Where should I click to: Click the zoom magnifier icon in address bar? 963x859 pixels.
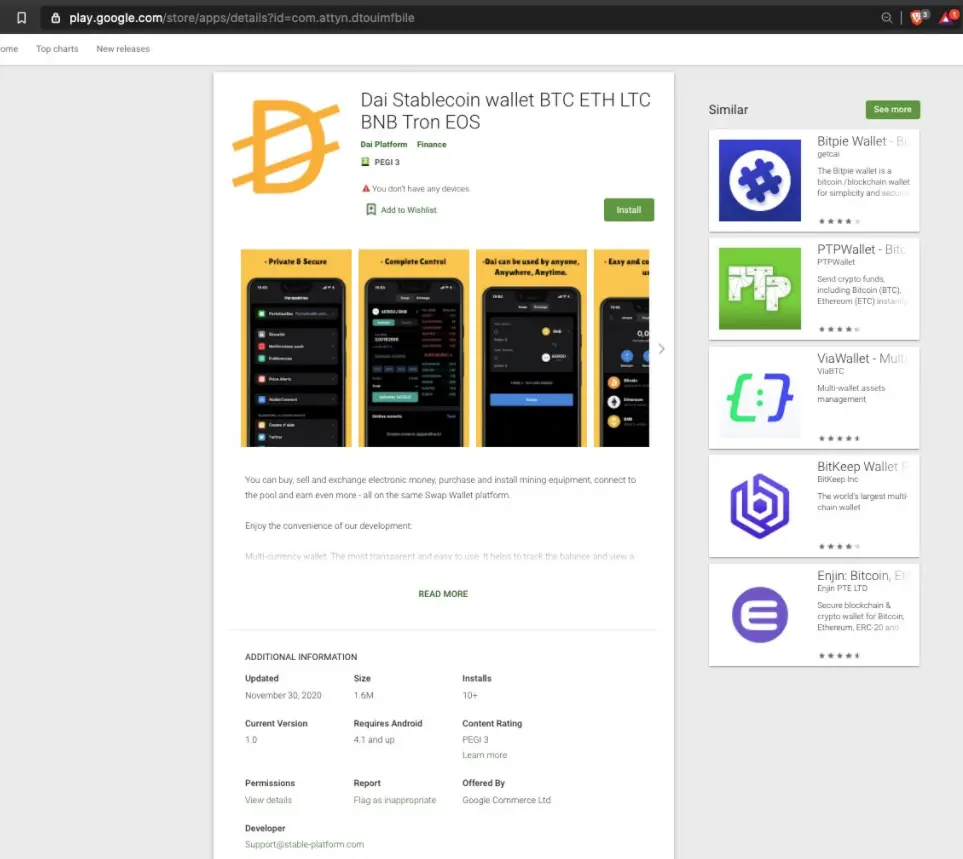point(886,18)
